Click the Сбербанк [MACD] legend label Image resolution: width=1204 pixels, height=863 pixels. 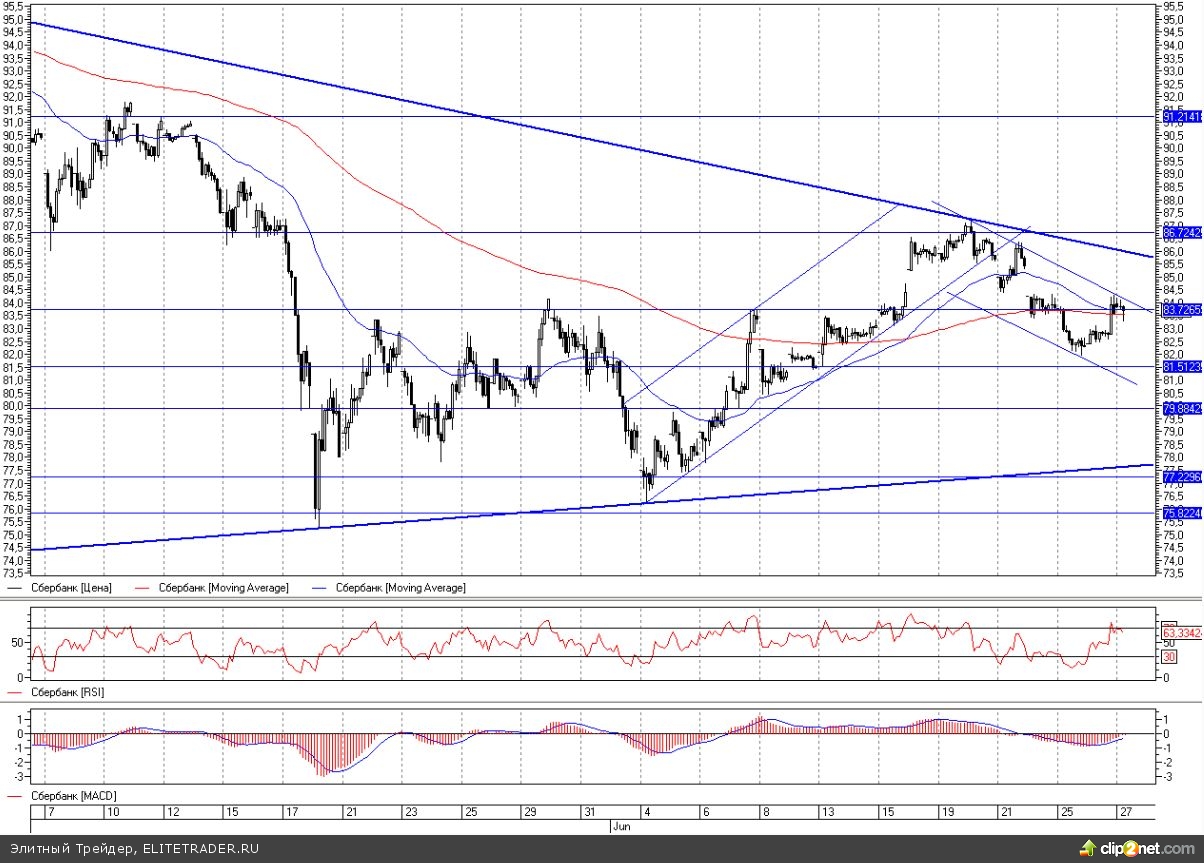(71, 796)
